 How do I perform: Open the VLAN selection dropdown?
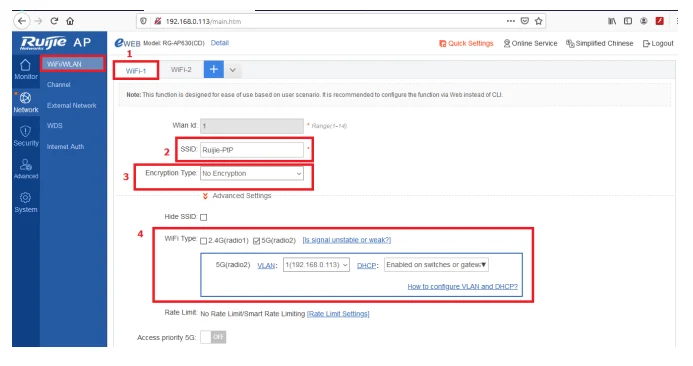pos(316,265)
